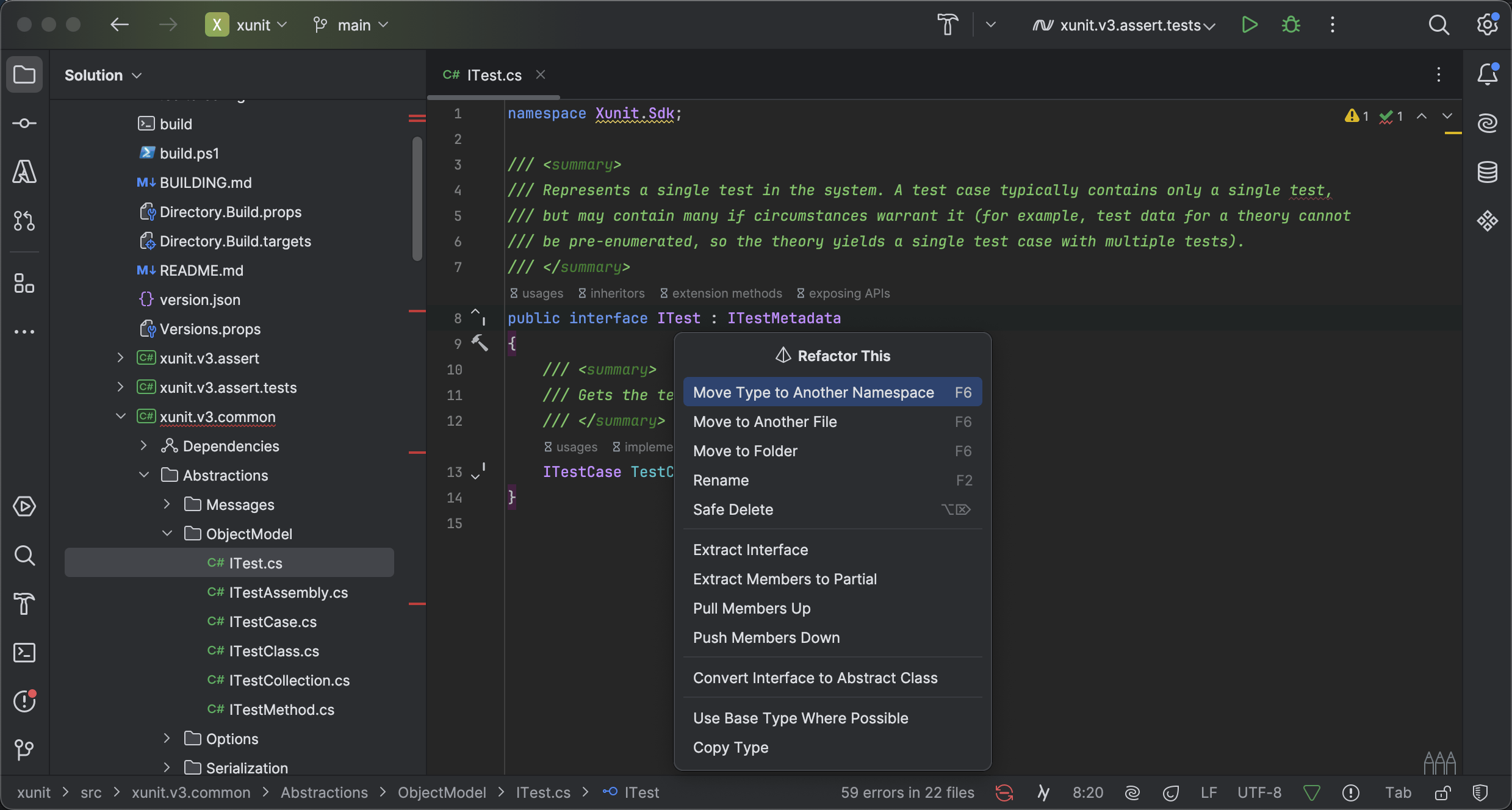Open the Commit tool window icon
1512x810 pixels.
click(24, 123)
